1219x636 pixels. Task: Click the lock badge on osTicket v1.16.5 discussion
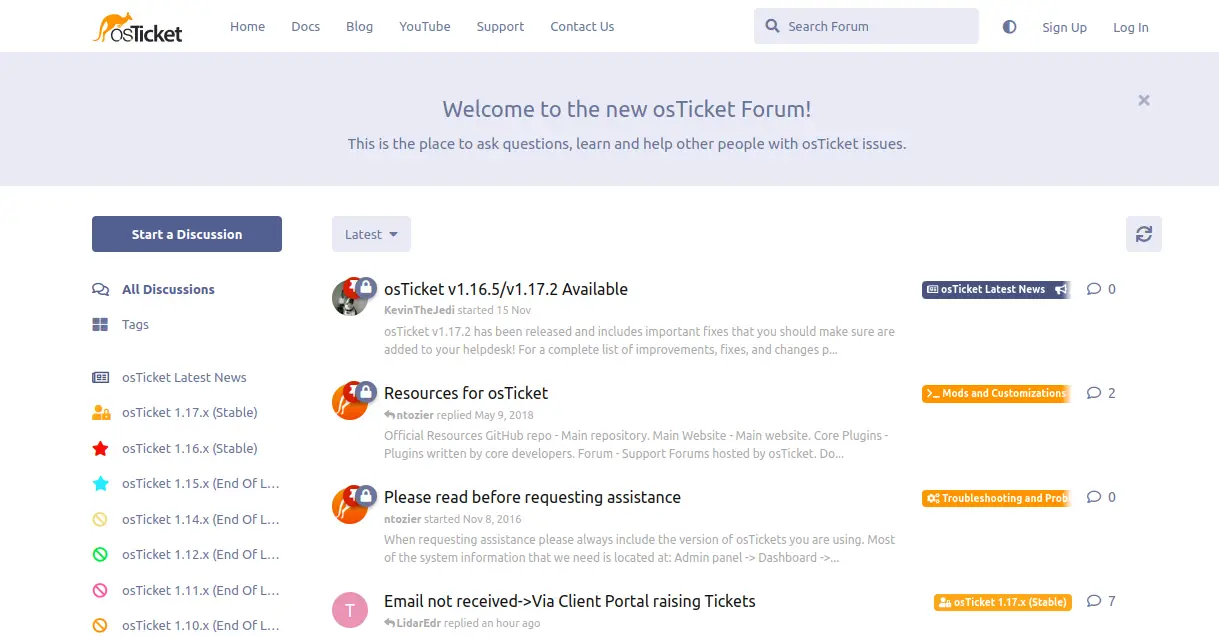[x=367, y=287]
